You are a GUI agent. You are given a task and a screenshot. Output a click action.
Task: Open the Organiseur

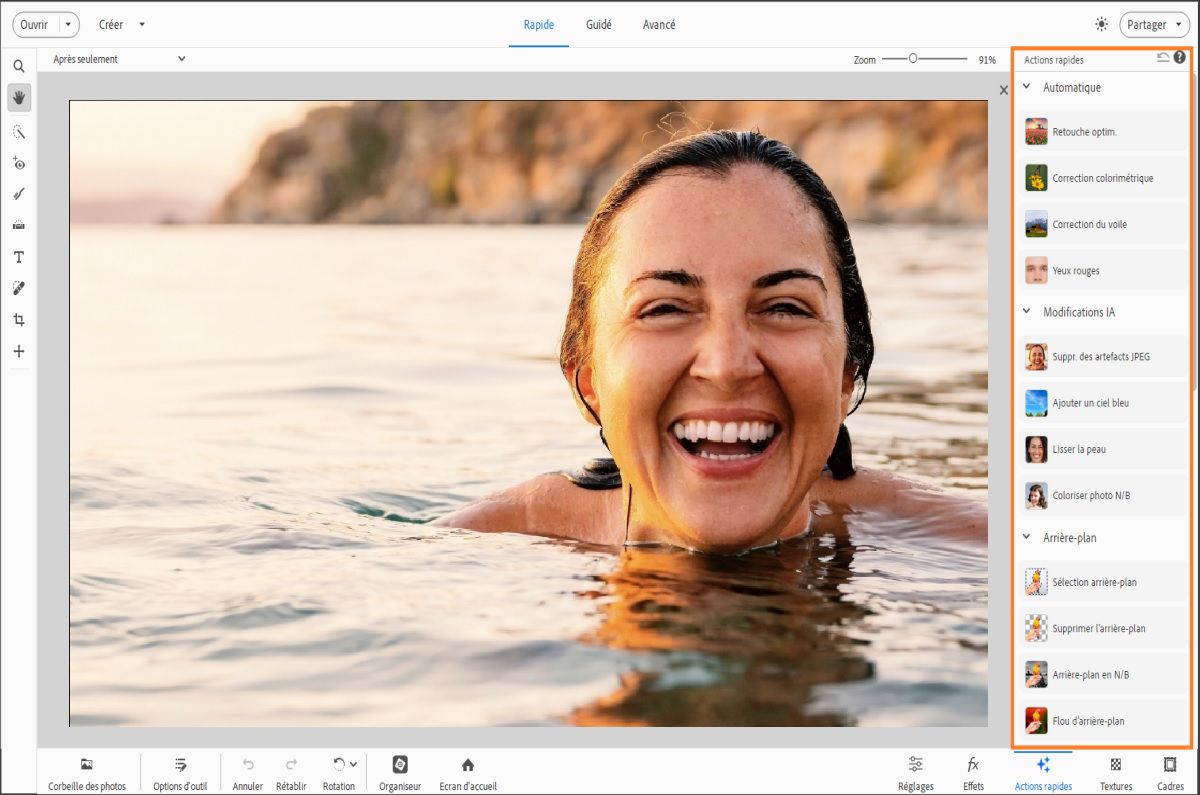coord(400,773)
